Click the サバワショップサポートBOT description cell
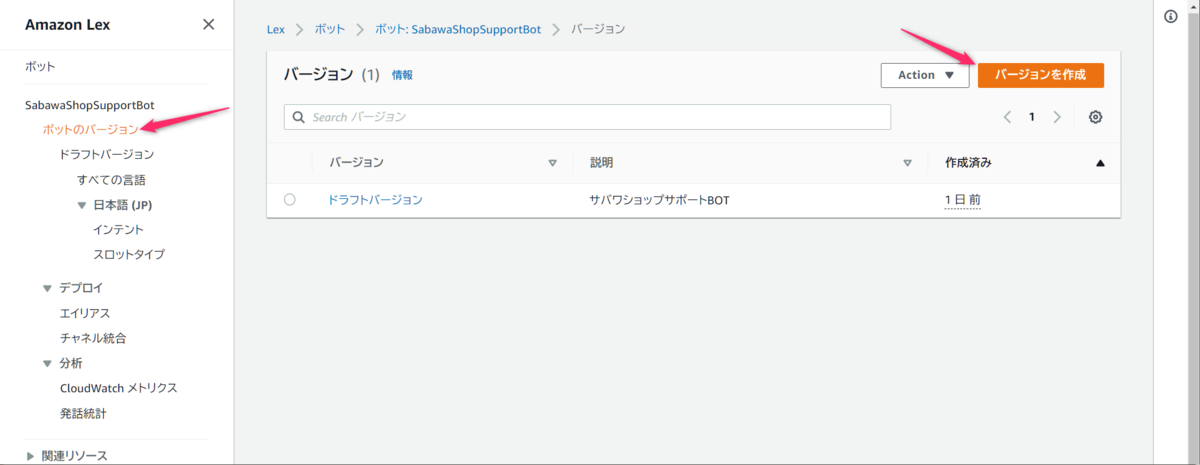The width and height of the screenshot is (1200, 465). pyautogui.click(x=660, y=200)
